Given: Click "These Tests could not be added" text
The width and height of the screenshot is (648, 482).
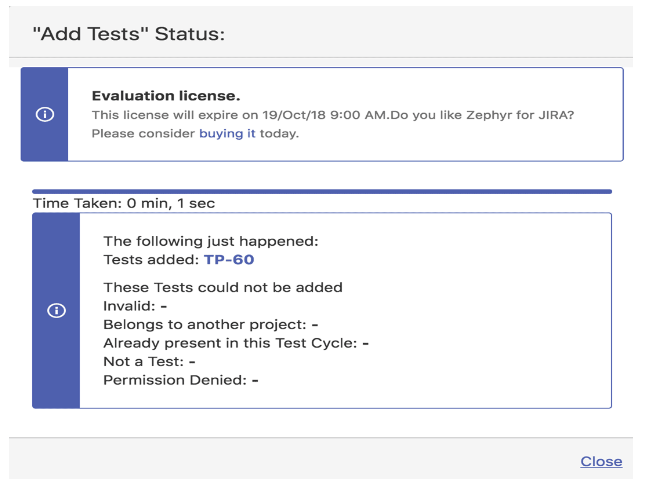Looking at the screenshot, I should 223,287.
